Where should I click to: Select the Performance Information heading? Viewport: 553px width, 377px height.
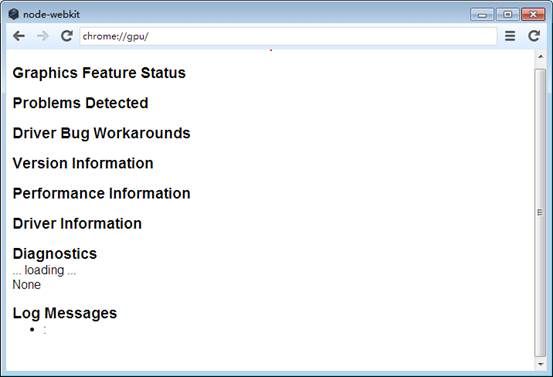coord(102,194)
